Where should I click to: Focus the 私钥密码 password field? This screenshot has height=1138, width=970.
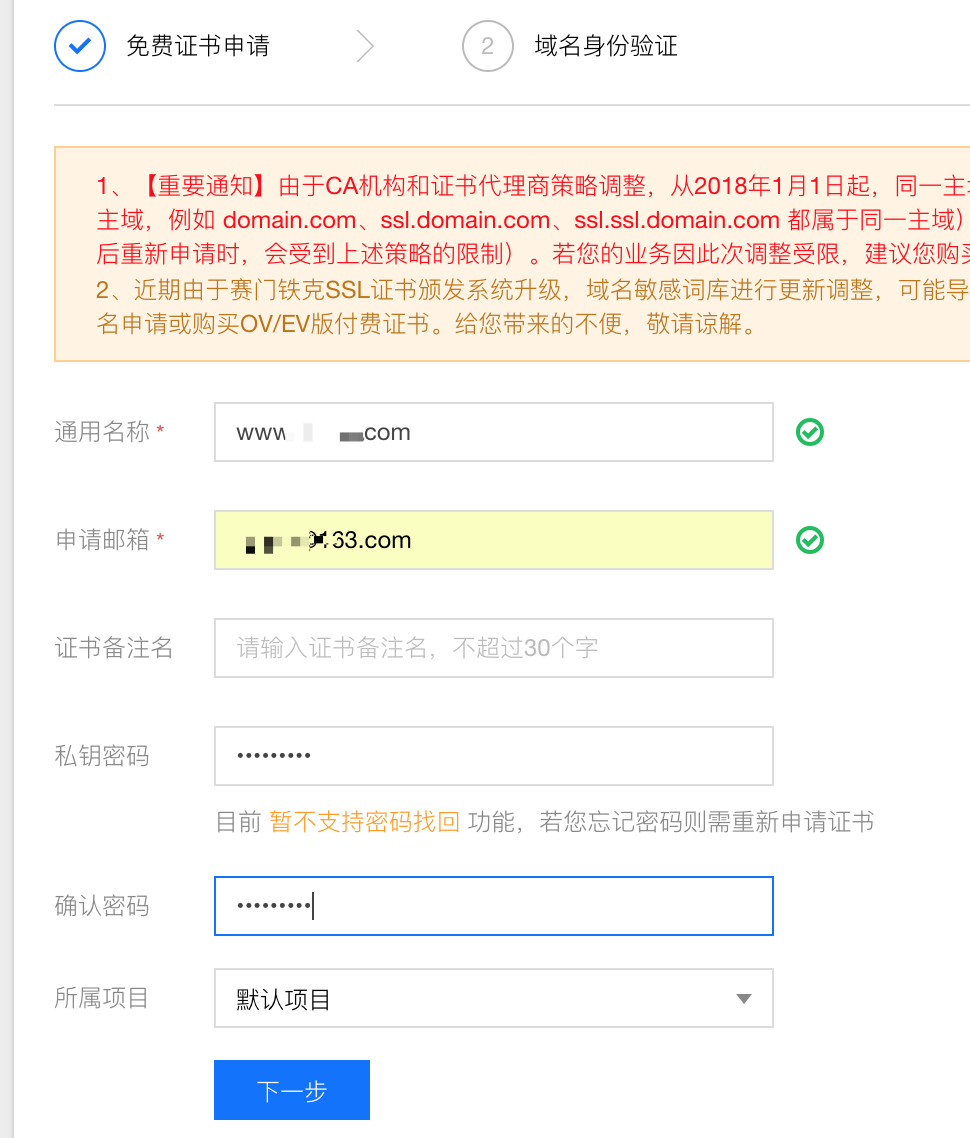(493, 756)
